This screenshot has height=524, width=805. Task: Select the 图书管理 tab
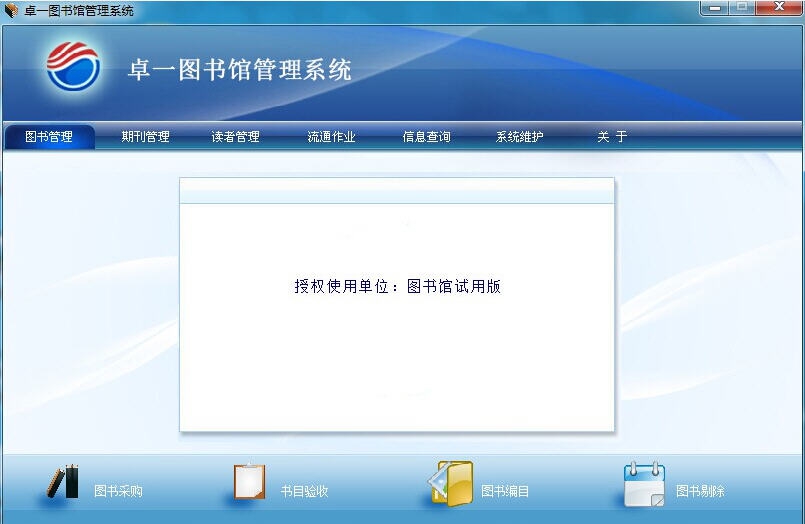pyautogui.click(x=49, y=137)
